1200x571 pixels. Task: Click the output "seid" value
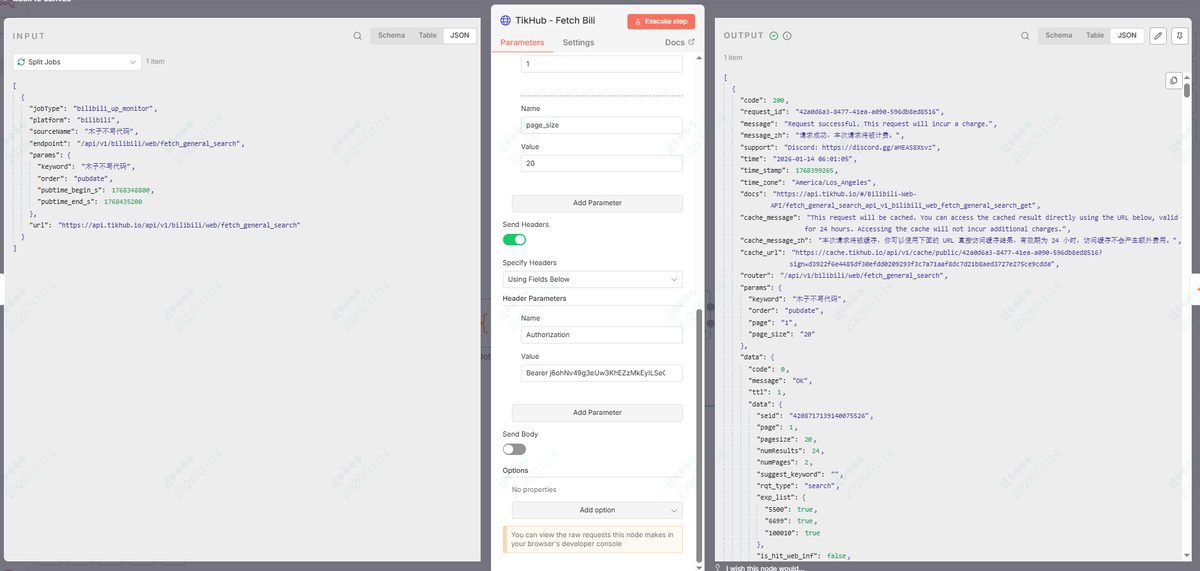[x=832, y=415]
